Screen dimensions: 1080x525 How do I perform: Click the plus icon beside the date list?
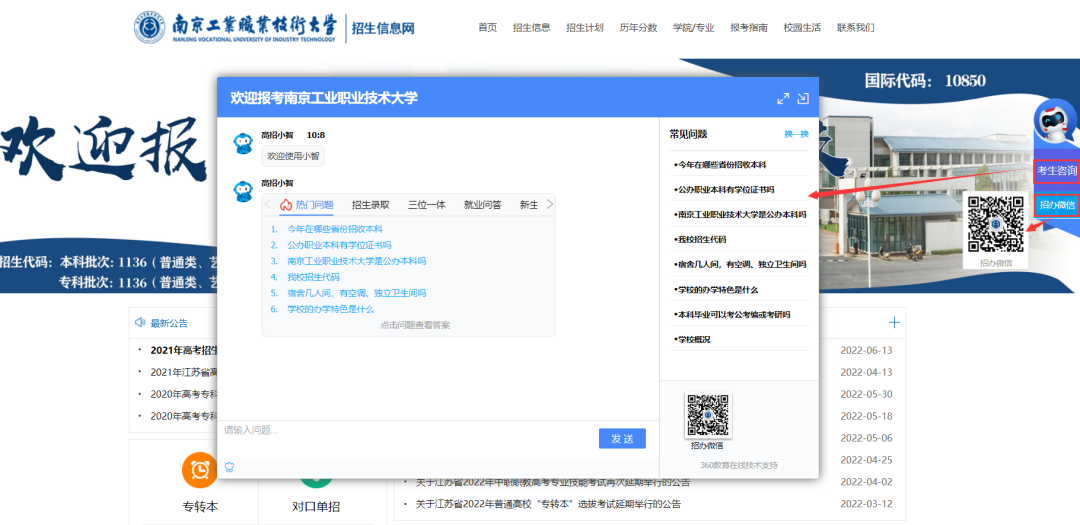tap(894, 322)
